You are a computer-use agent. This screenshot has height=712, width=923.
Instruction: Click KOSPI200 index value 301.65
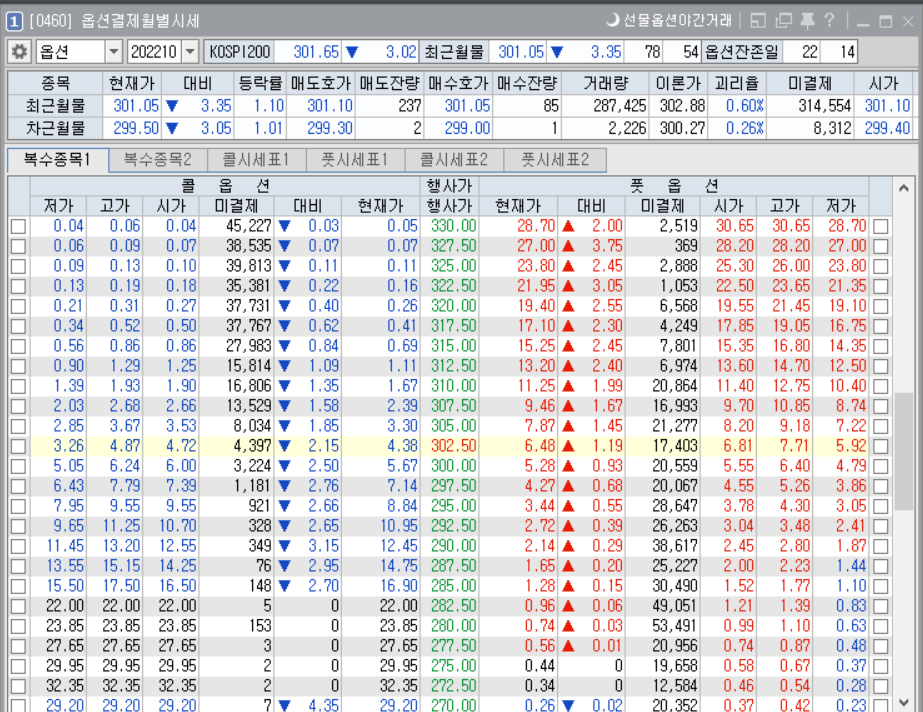tap(316, 52)
